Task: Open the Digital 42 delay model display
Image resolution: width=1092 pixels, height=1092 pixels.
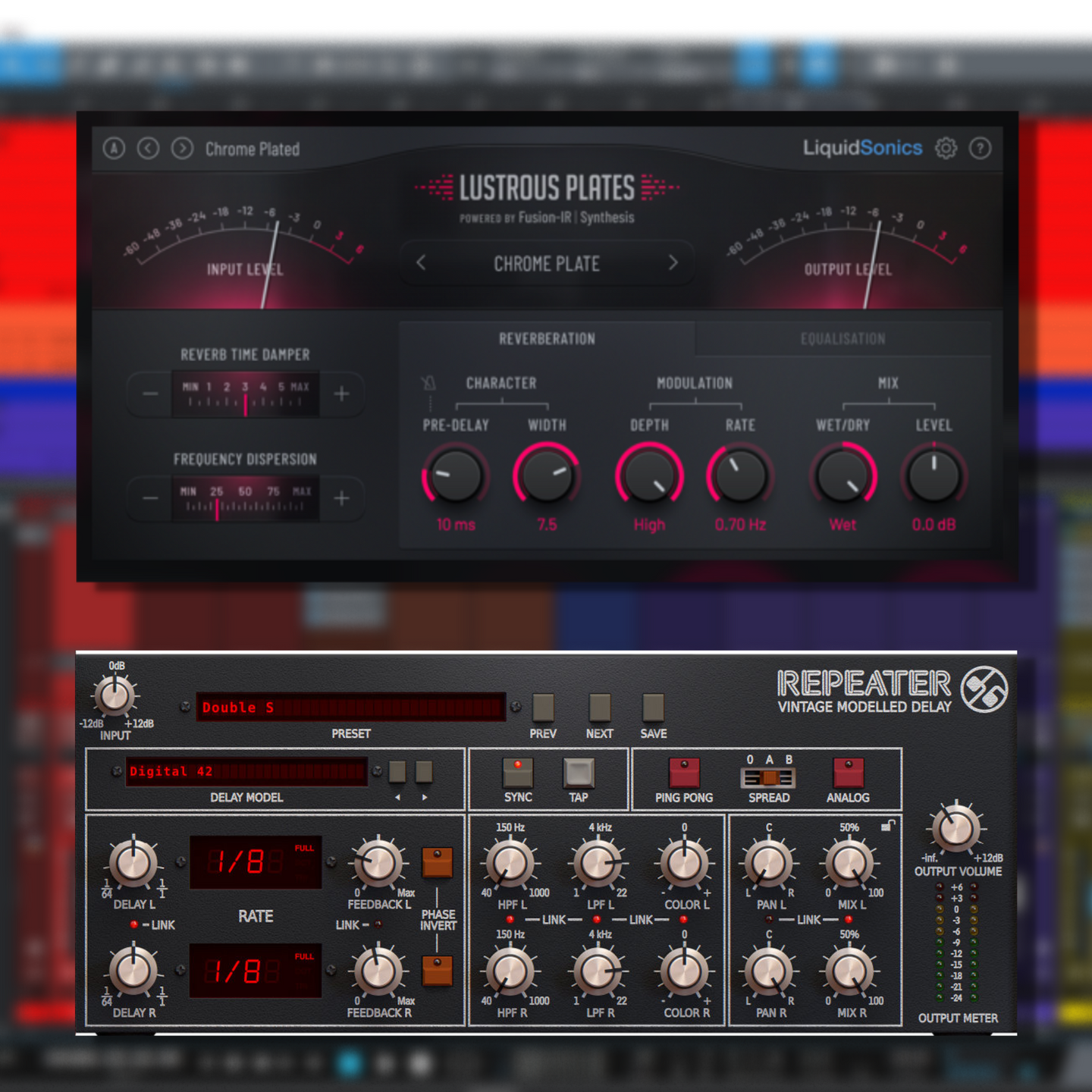Action: (246, 771)
